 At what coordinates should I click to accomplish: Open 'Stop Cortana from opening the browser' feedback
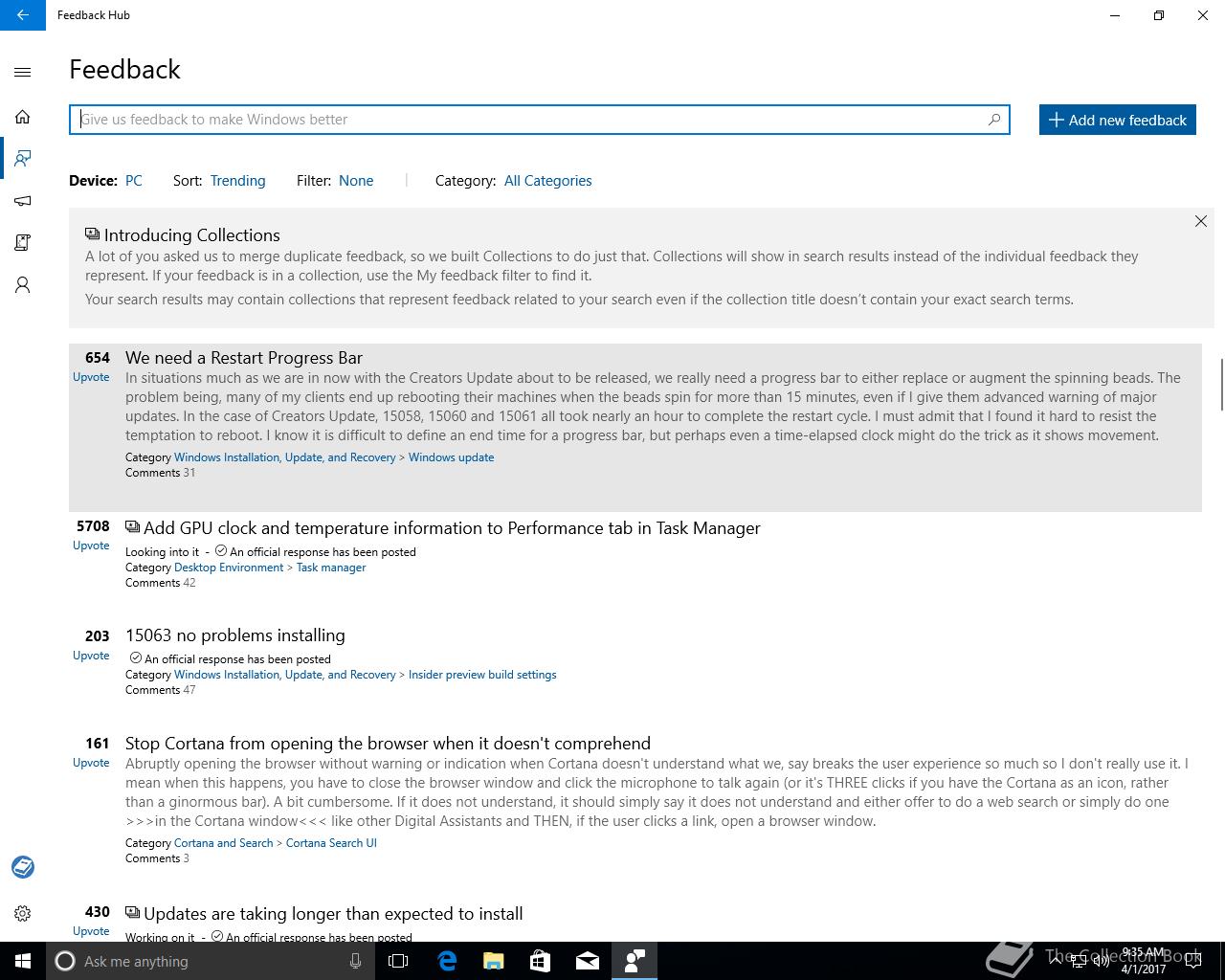click(388, 744)
